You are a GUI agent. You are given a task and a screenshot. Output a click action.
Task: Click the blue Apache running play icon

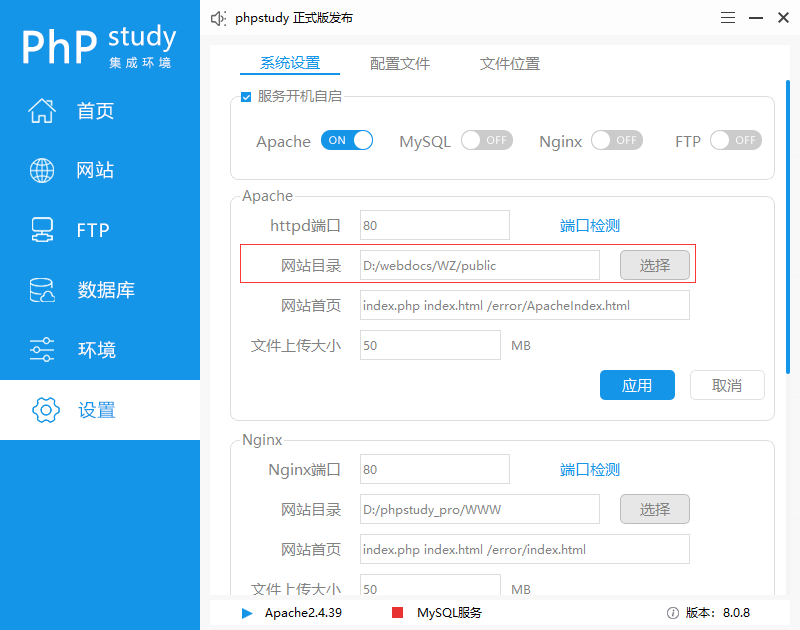point(247,613)
